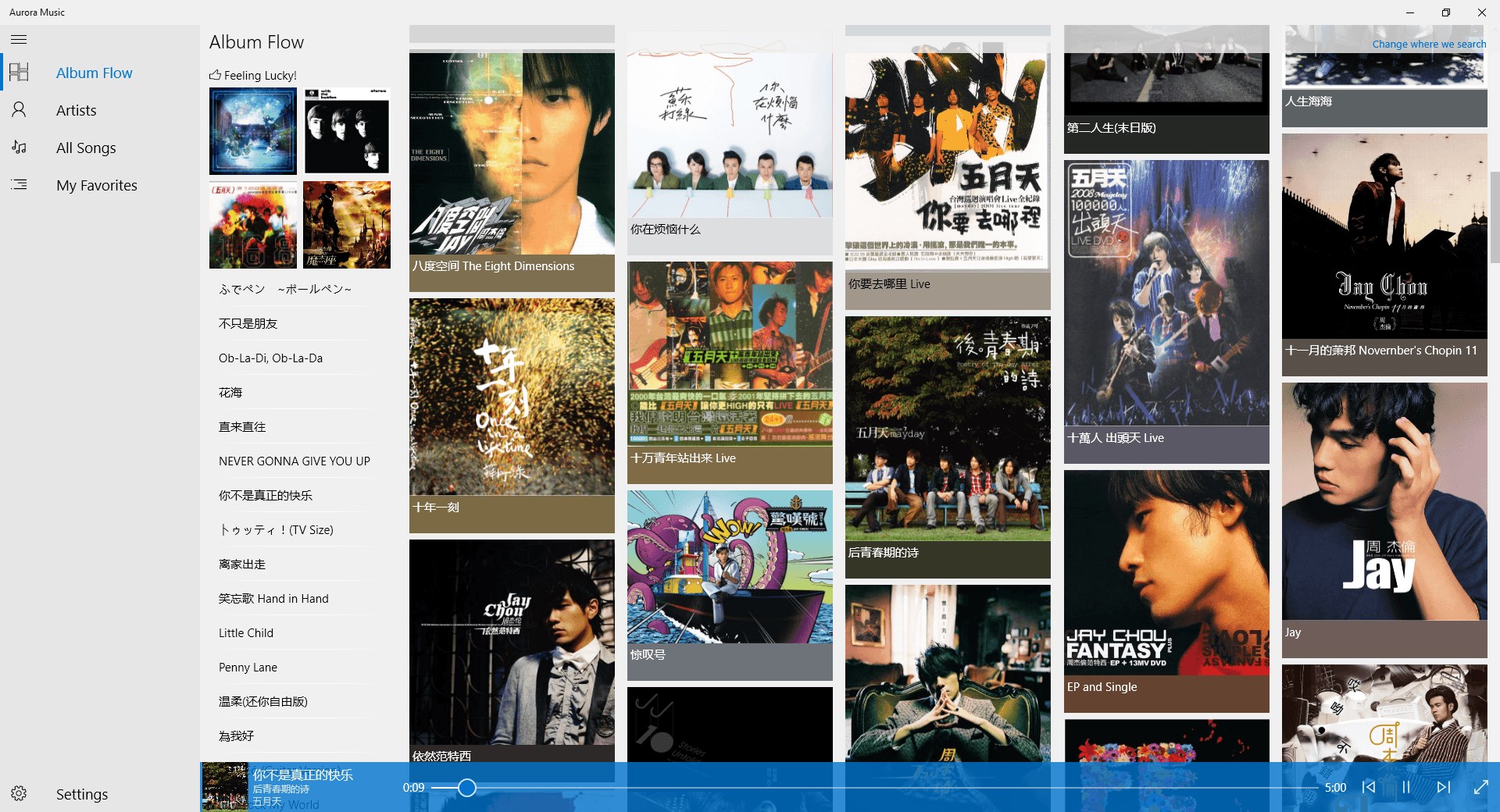Select Artists in the navigation pane
The width and height of the screenshot is (1500, 812).
point(76,109)
